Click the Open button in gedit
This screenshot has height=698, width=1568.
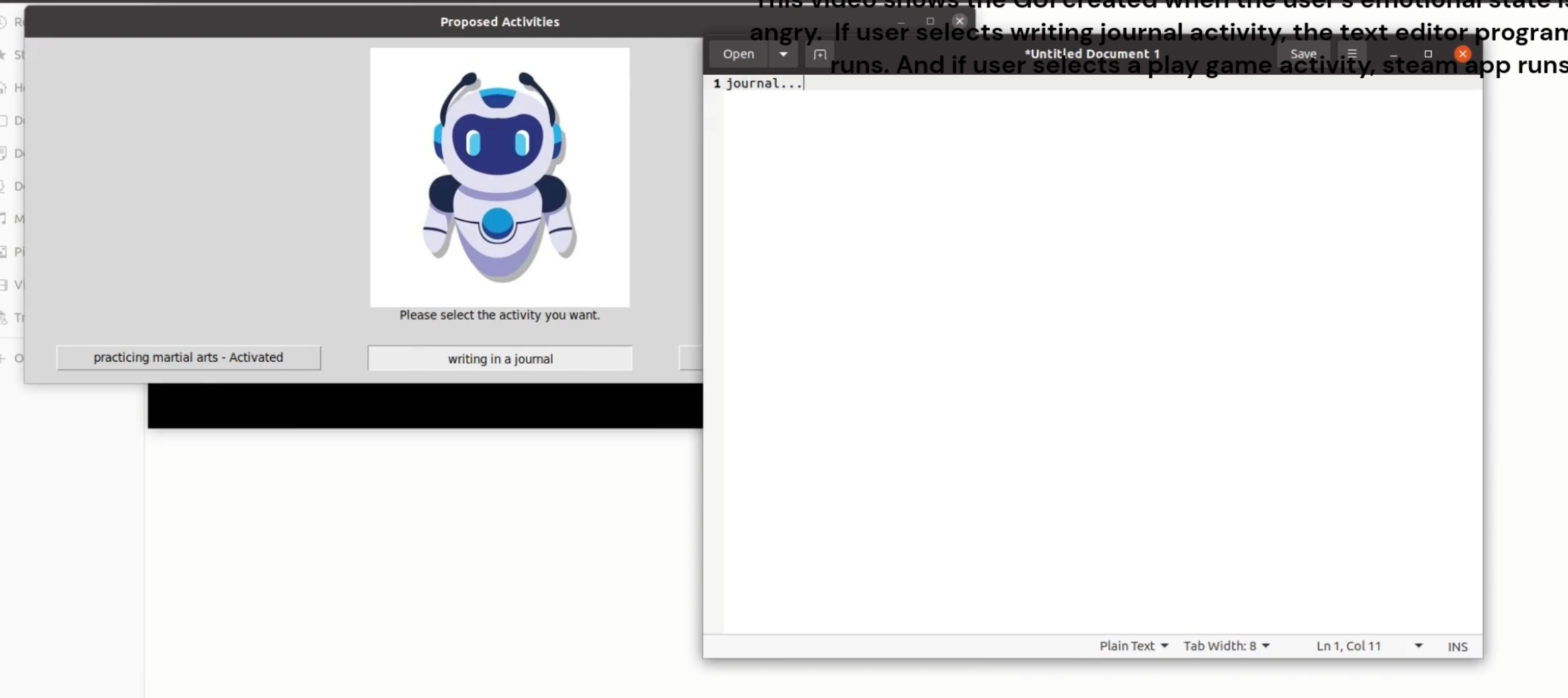click(x=738, y=54)
